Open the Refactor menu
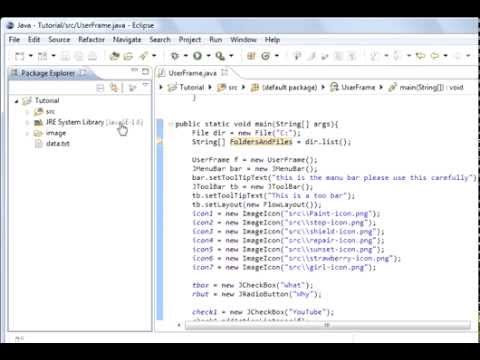This screenshot has height=360, width=480. pyautogui.click(x=91, y=40)
